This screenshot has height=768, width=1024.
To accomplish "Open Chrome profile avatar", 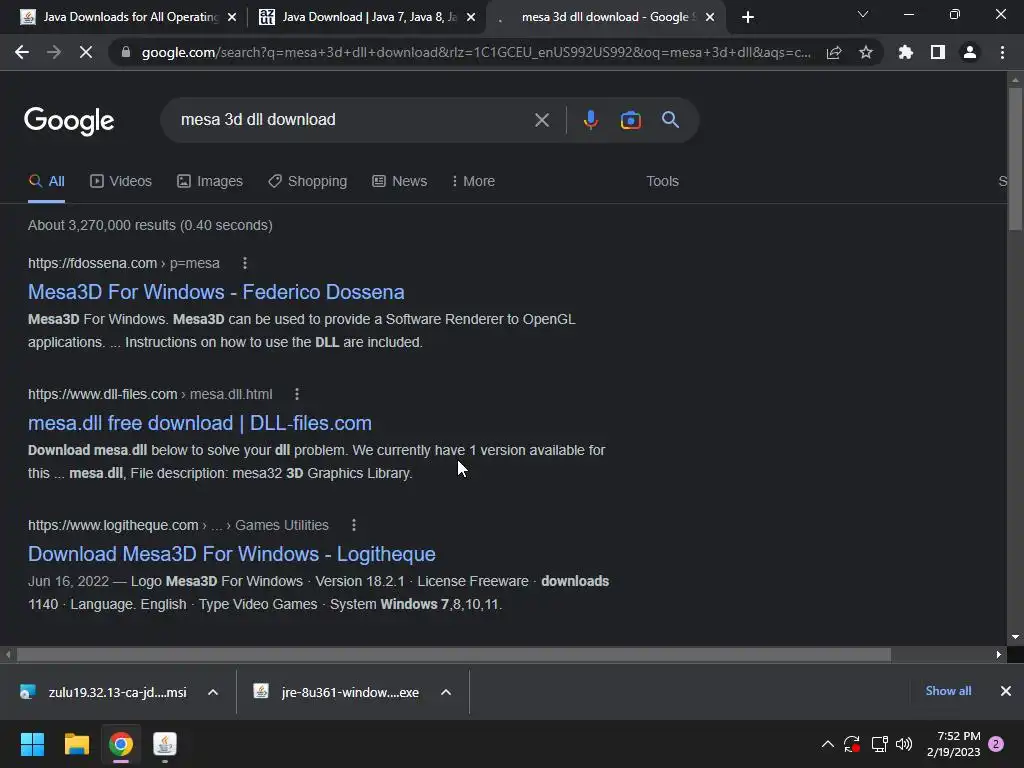I will pyautogui.click(x=970, y=52).
